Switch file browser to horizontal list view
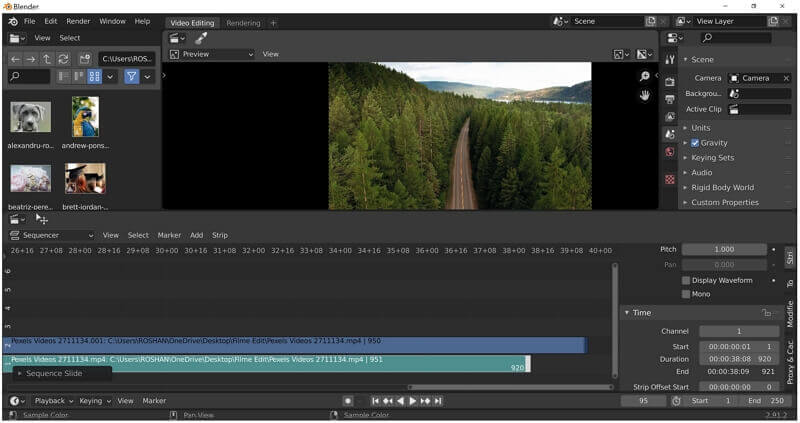The height and width of the screenshot is (423, 800). [x=79, y=77]
